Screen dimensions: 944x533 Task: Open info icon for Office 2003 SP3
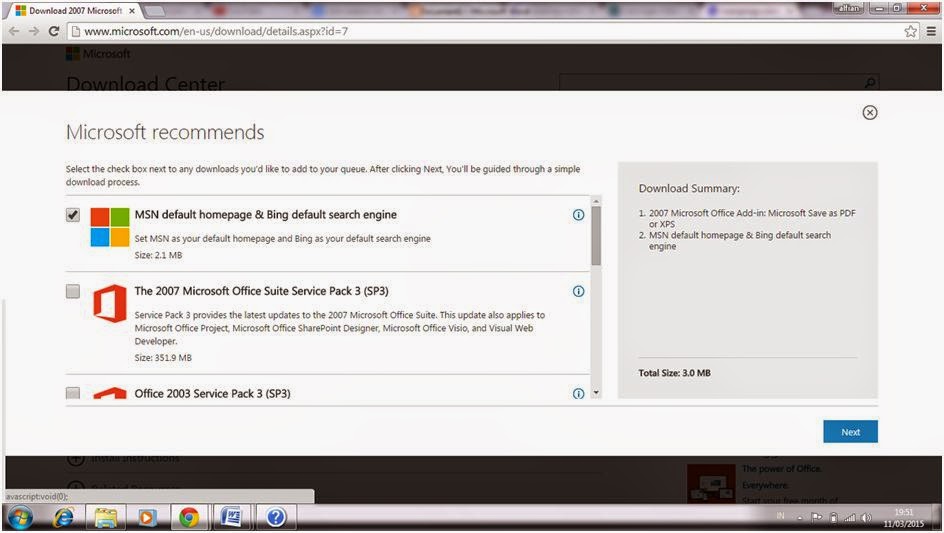578,393
